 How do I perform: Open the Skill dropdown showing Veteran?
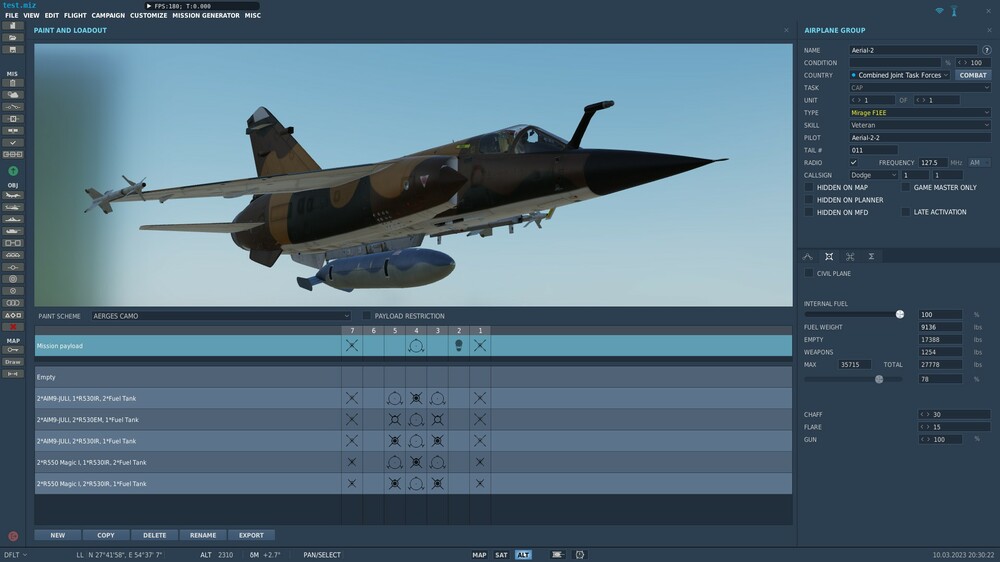919,125
